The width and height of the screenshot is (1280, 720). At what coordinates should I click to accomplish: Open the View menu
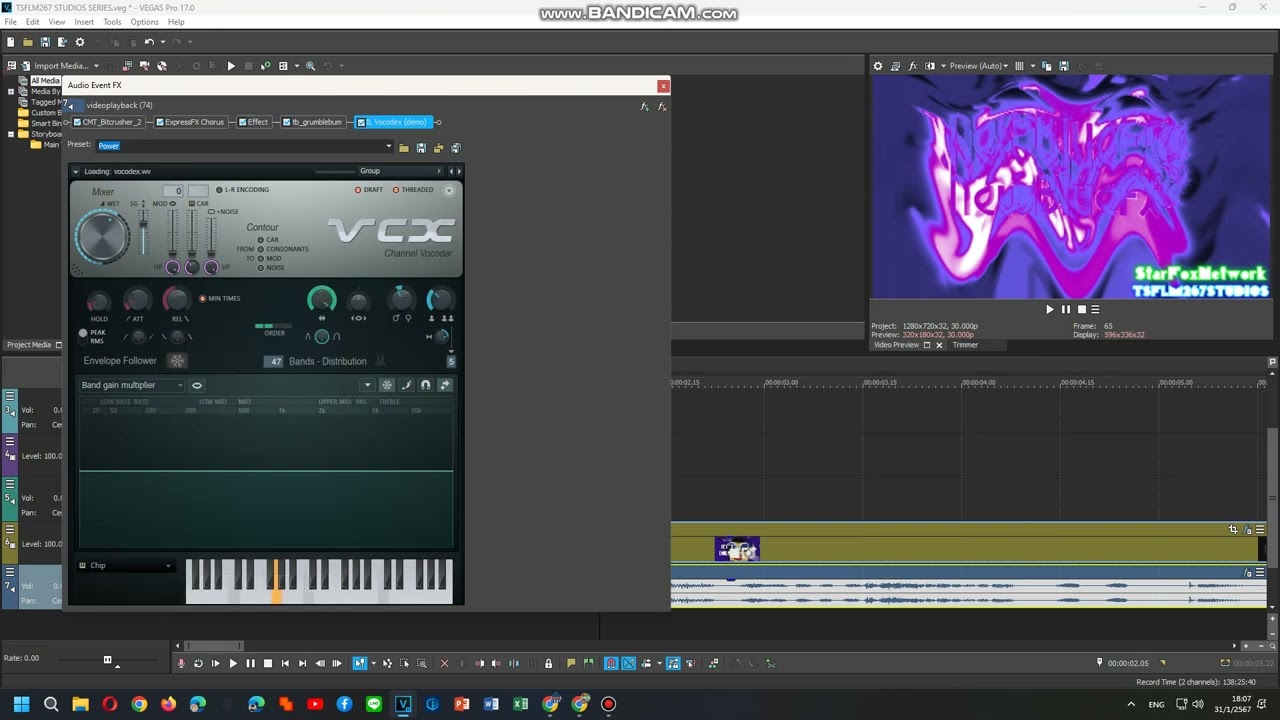point(57,22)
